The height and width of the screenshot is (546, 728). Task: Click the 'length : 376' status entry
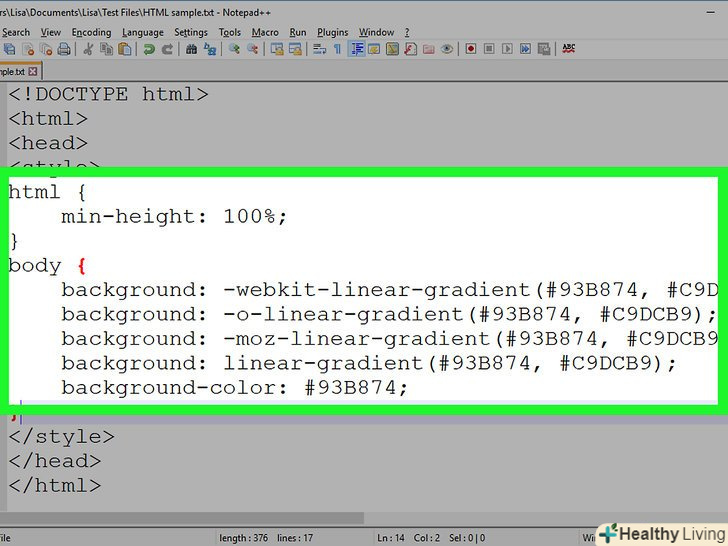243,538
